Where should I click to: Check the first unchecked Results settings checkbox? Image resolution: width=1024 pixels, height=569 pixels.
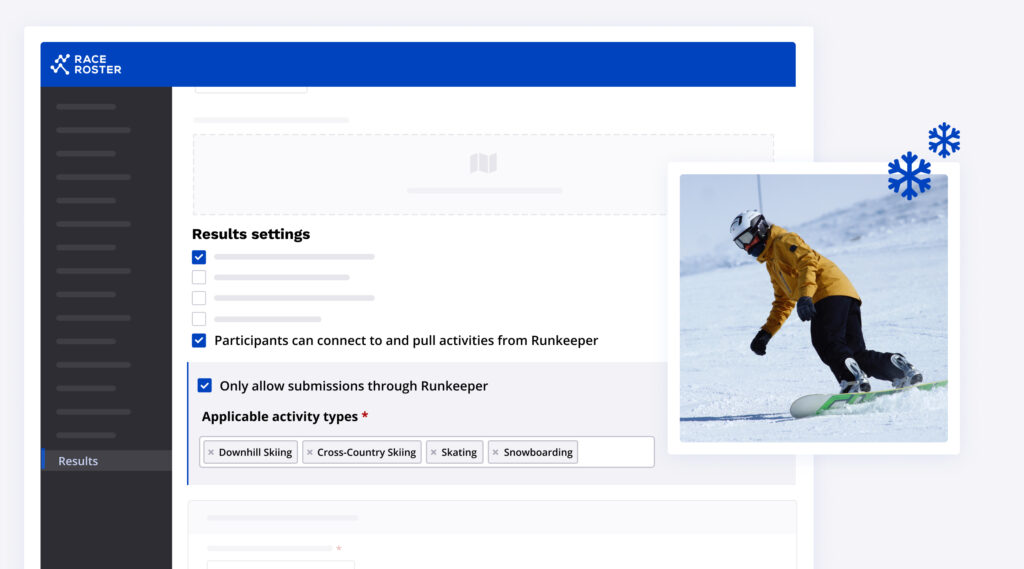point(199,277)
